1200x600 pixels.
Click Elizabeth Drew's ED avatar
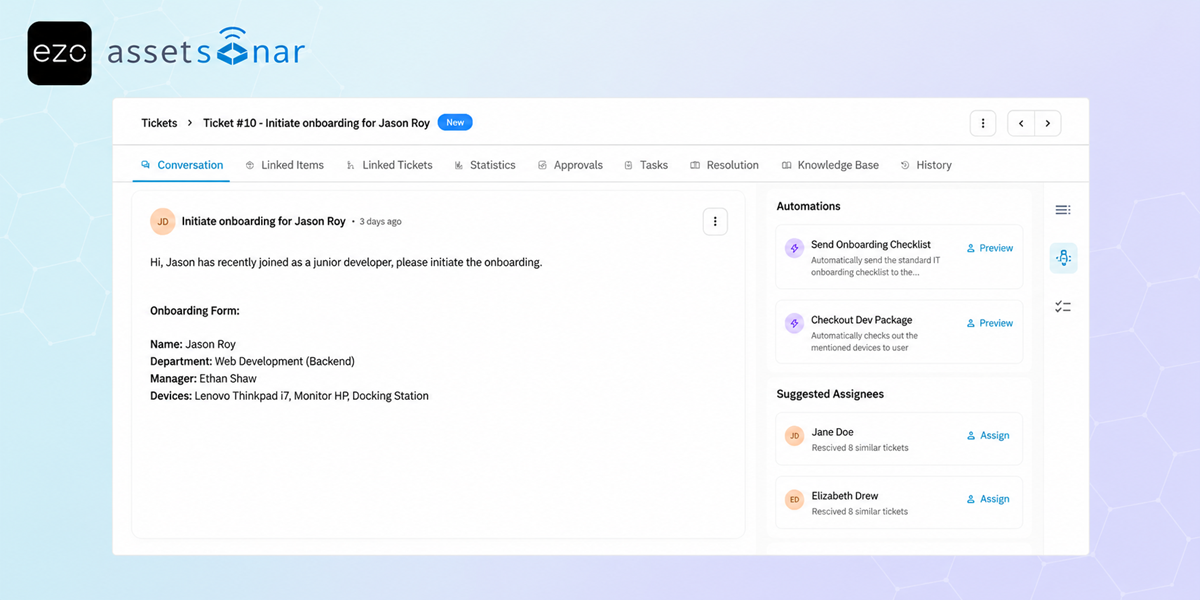[794, 499]
